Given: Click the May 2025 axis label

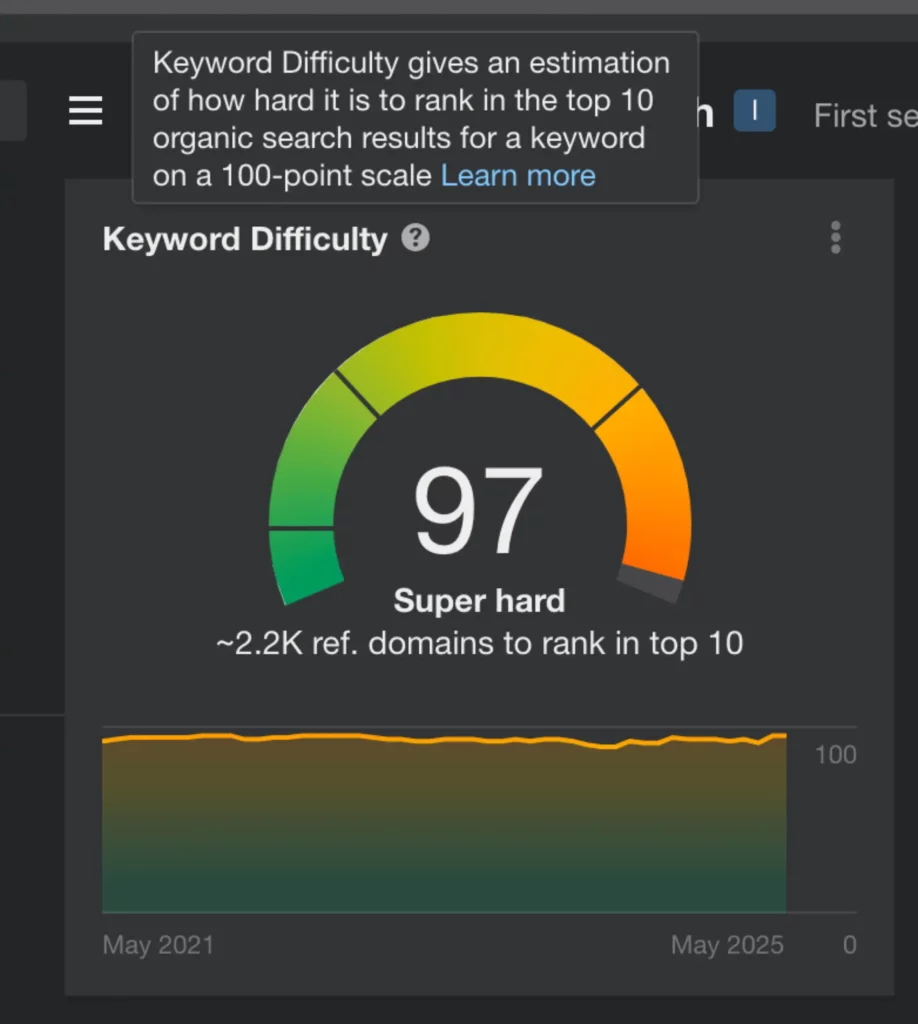Looking at the screenshot, I should [727, 945].
